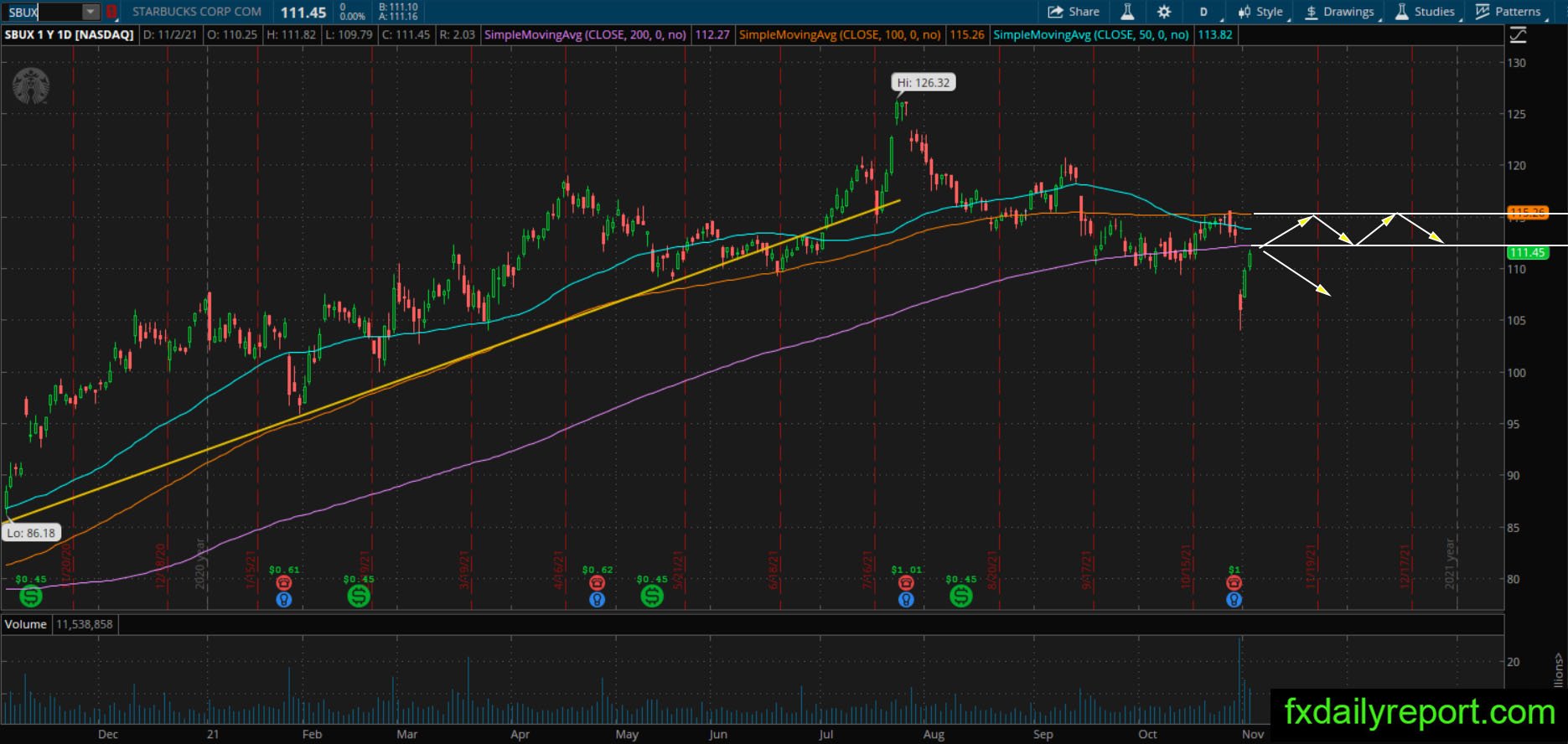
Task: Click the $0.45 dividend icon in August
Action: (x=961, y=596)
